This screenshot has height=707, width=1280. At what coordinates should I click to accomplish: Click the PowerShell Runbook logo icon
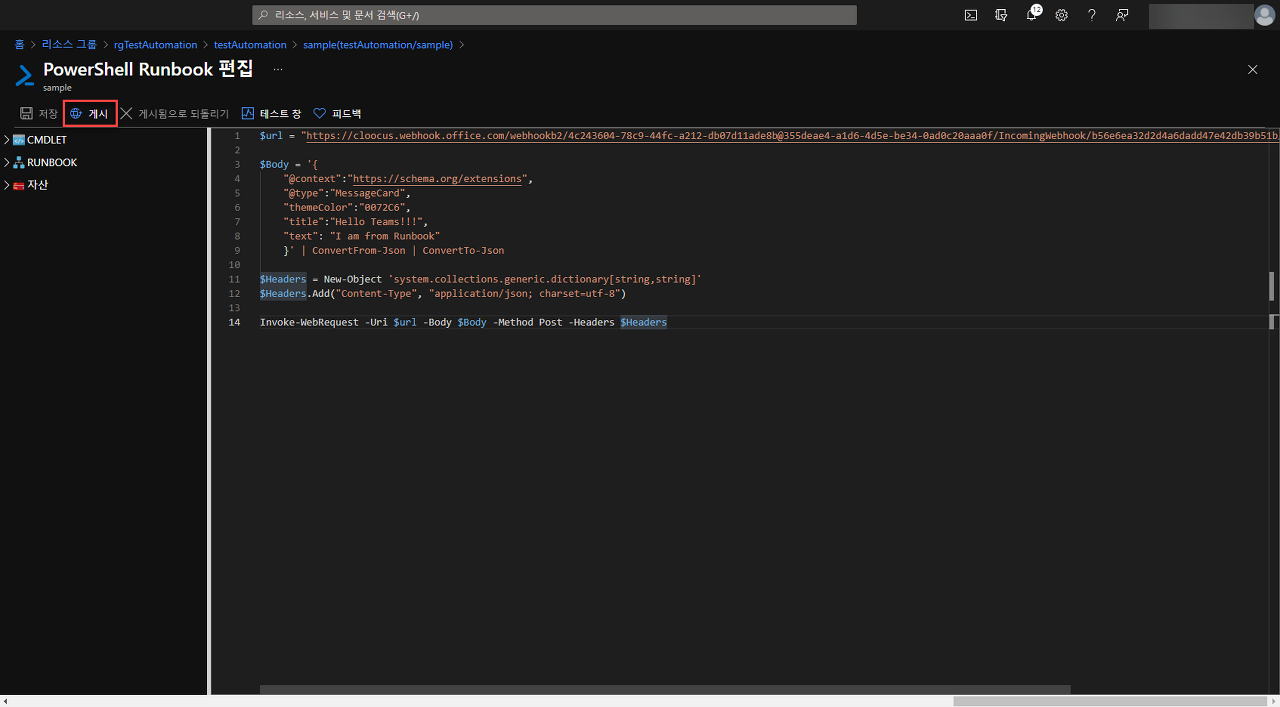point(24,76)
